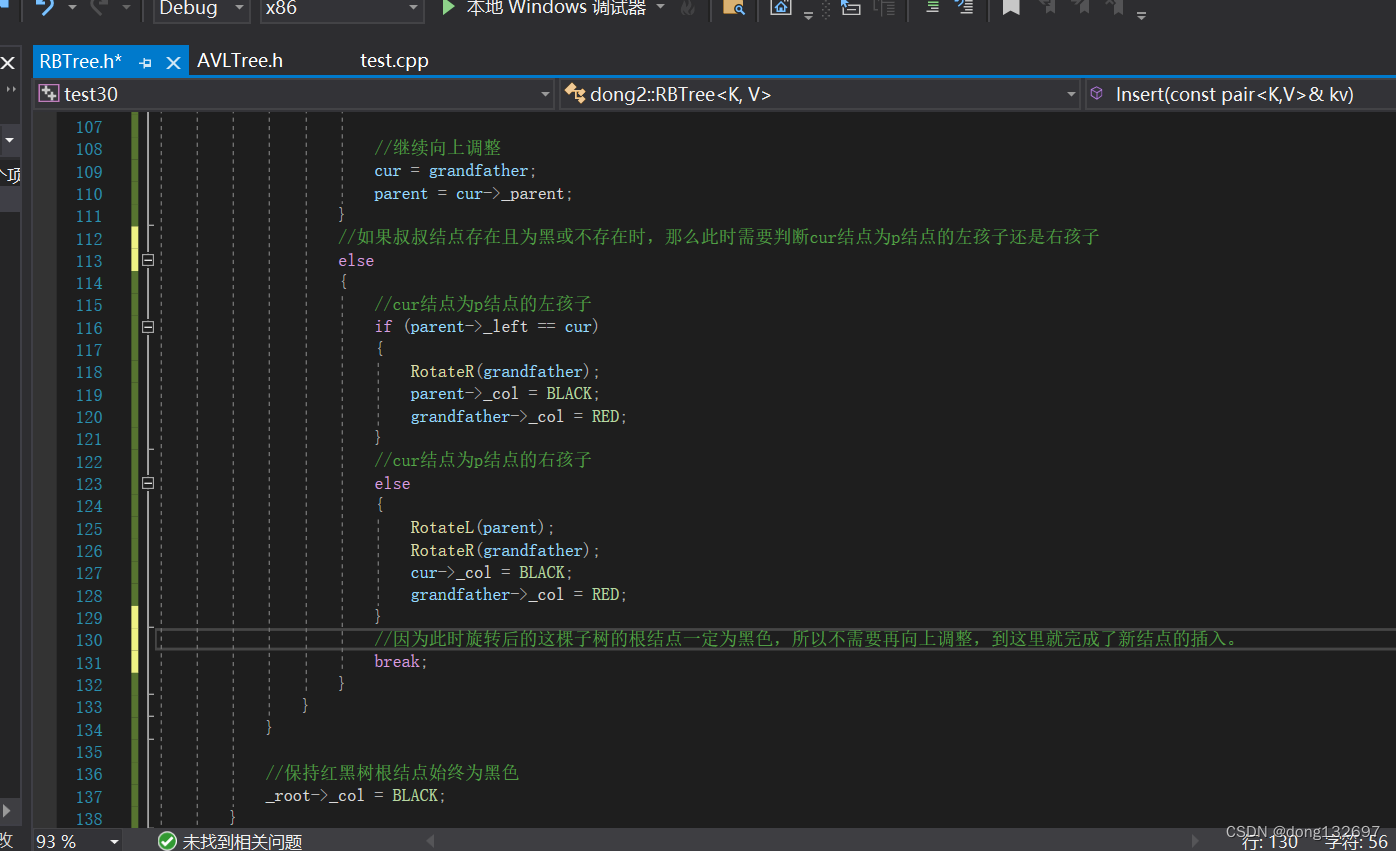Click the greyed hierarchy list toolbar icon
The image size is (1396, 851).
(x=884, y=8)
